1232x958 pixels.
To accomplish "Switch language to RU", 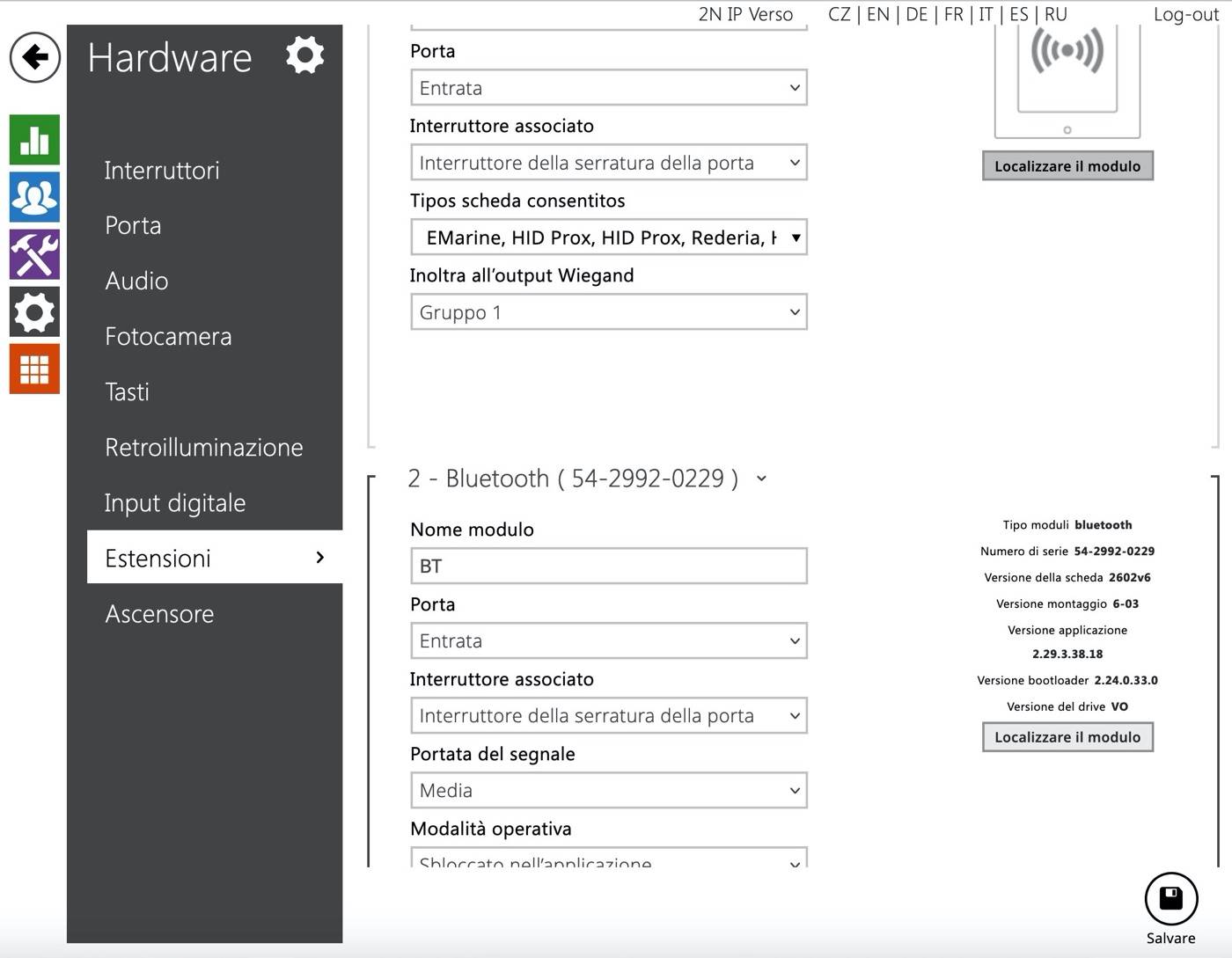I will click(1056, 14).
